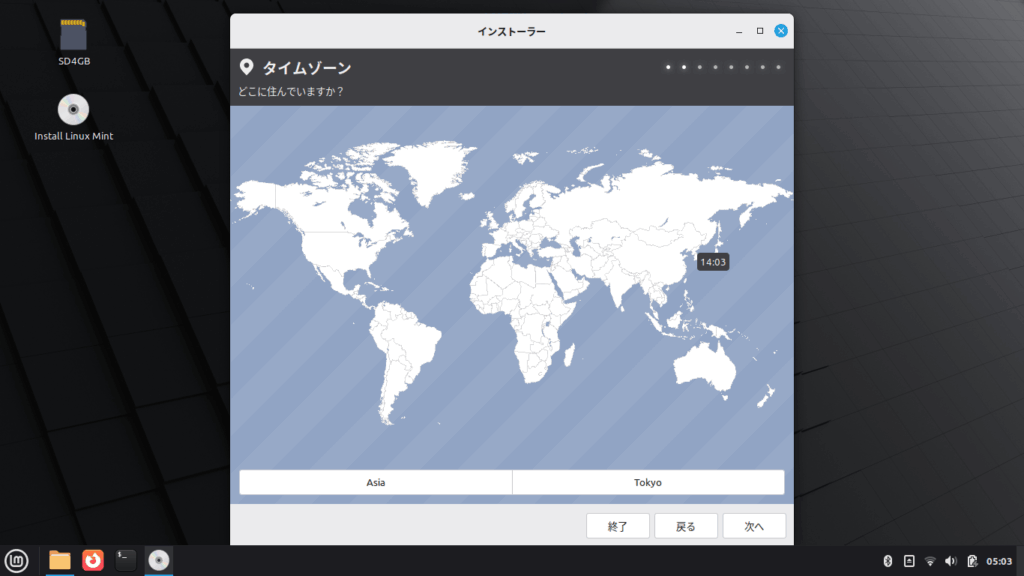The image size is (1024, 576).
Task: Check the battery power tray icon
Action: [971, 561]
